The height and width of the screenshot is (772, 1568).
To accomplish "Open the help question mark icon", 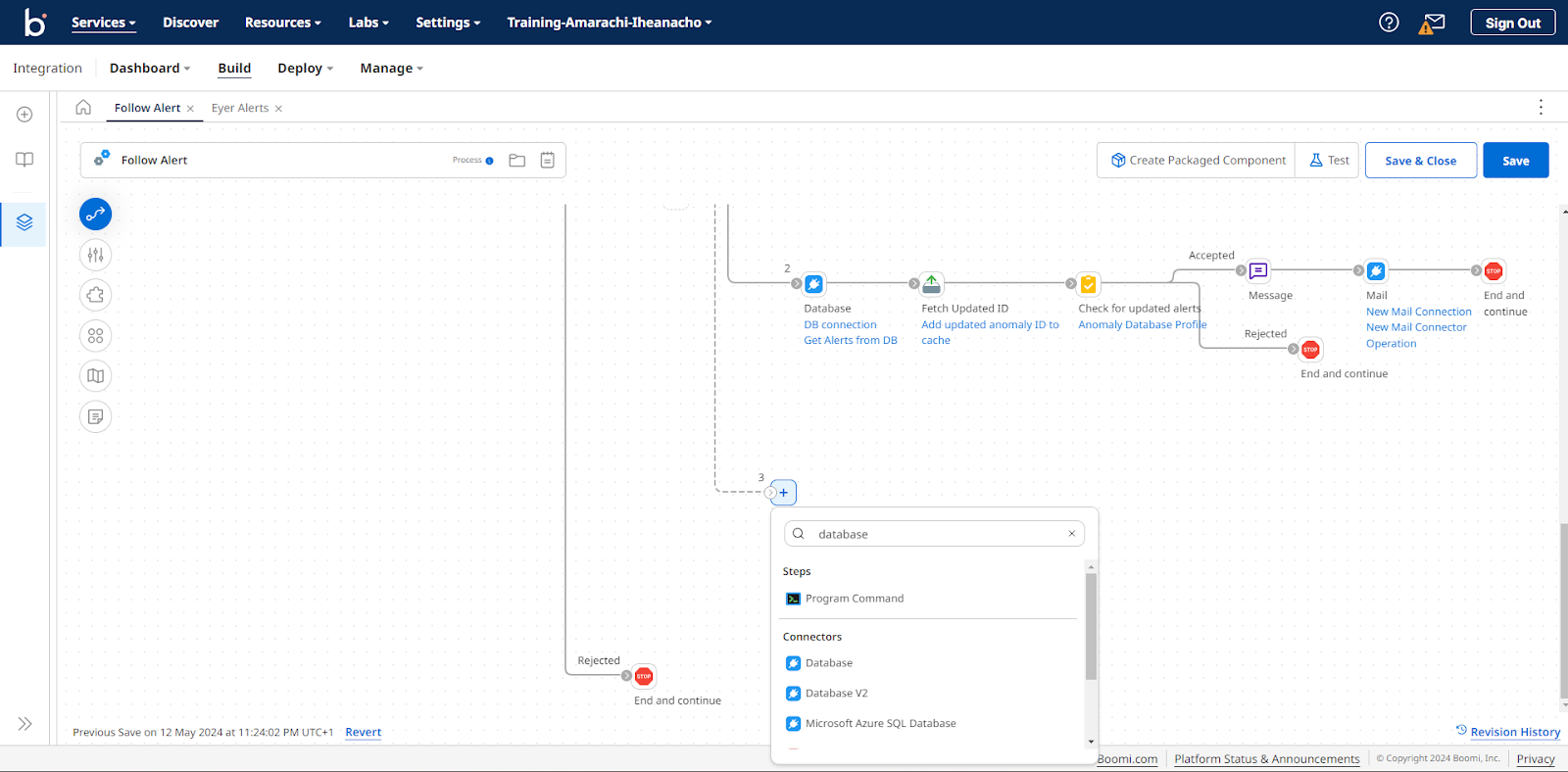I will point(1389,23).
